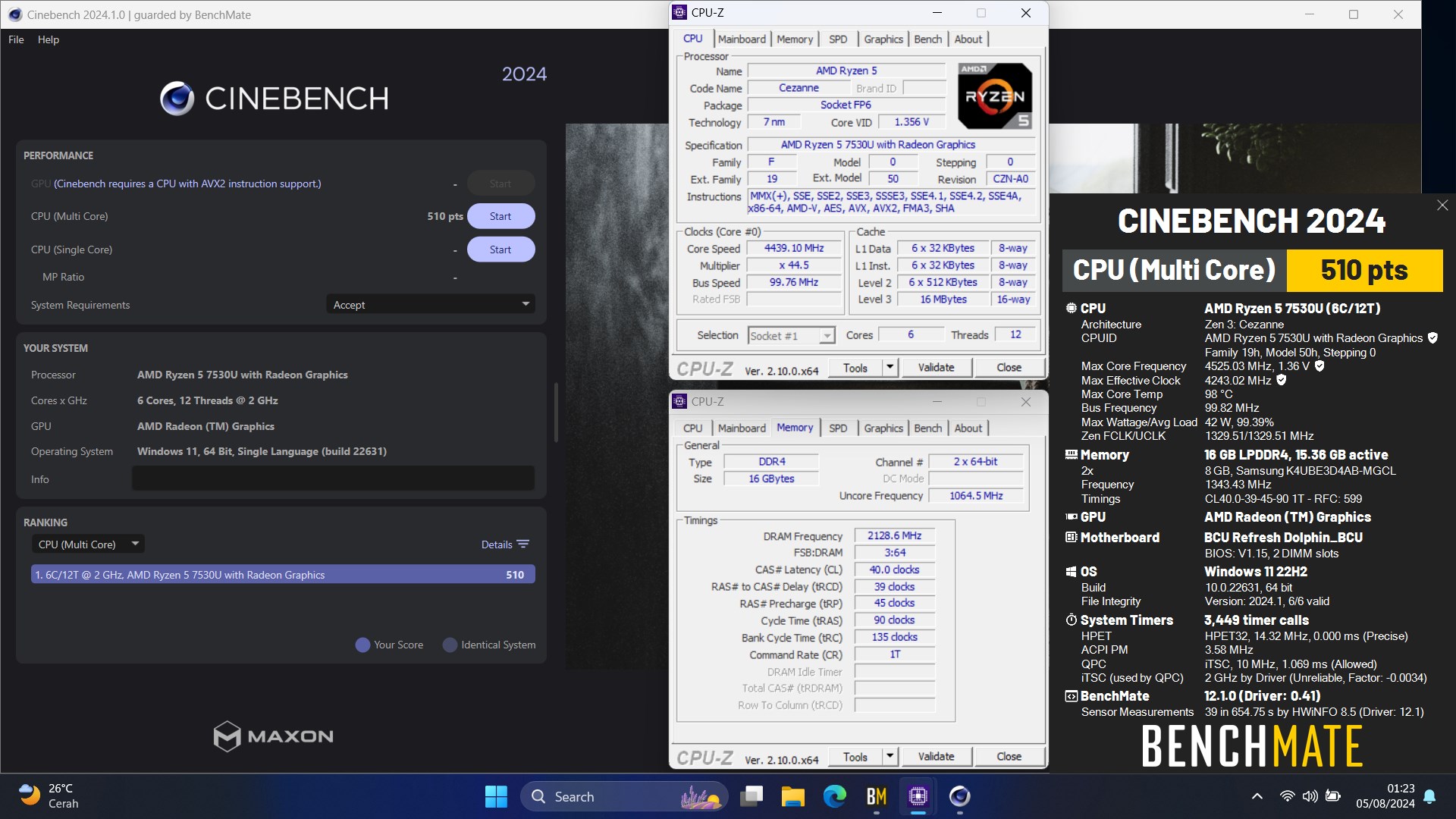Click the Motherboard icon in BenchMate panel

(1071, 537)
